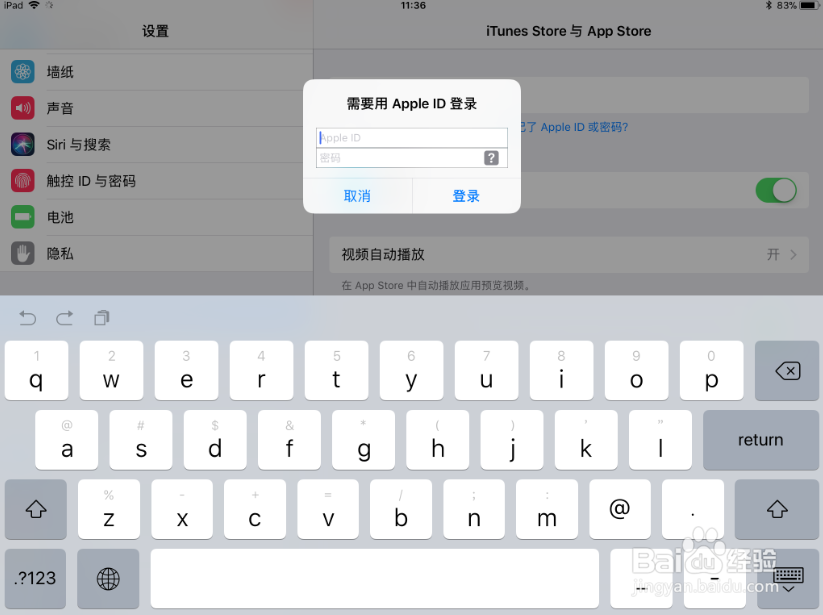Tap the forgot Apple ID 或密码 link
The width and height of the screenshot is (823, 615).
click(x=574, y=128)
